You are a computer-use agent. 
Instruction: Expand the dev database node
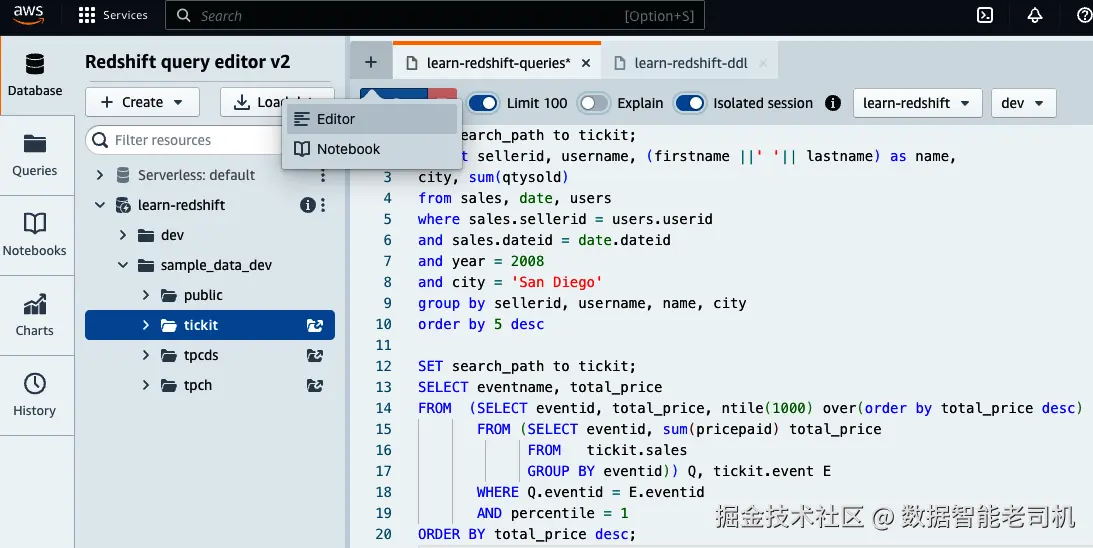point(123,235)
